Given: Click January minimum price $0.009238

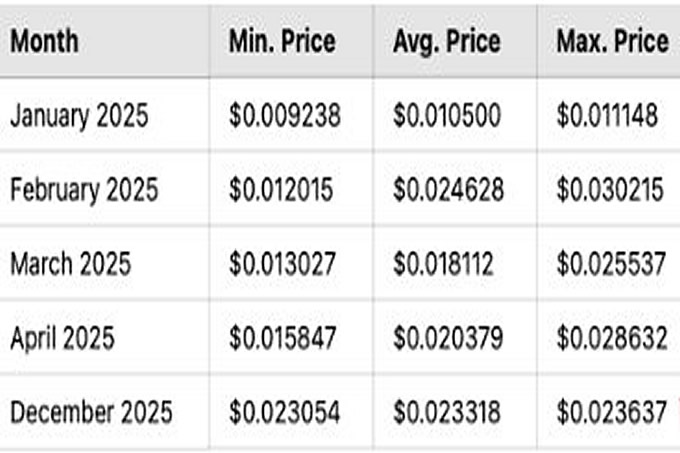Looking at the screenshot, I should 285,116.
